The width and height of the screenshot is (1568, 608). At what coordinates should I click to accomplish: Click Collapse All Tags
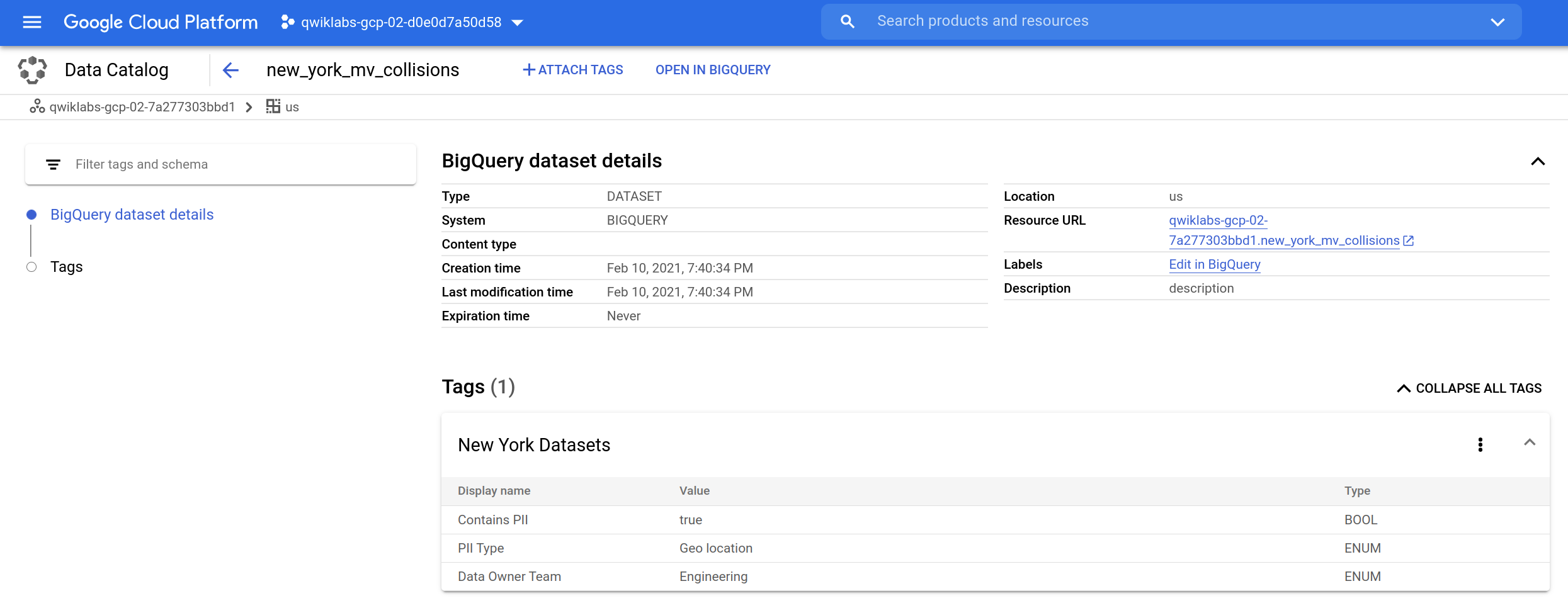click(x=1469, y=388)
